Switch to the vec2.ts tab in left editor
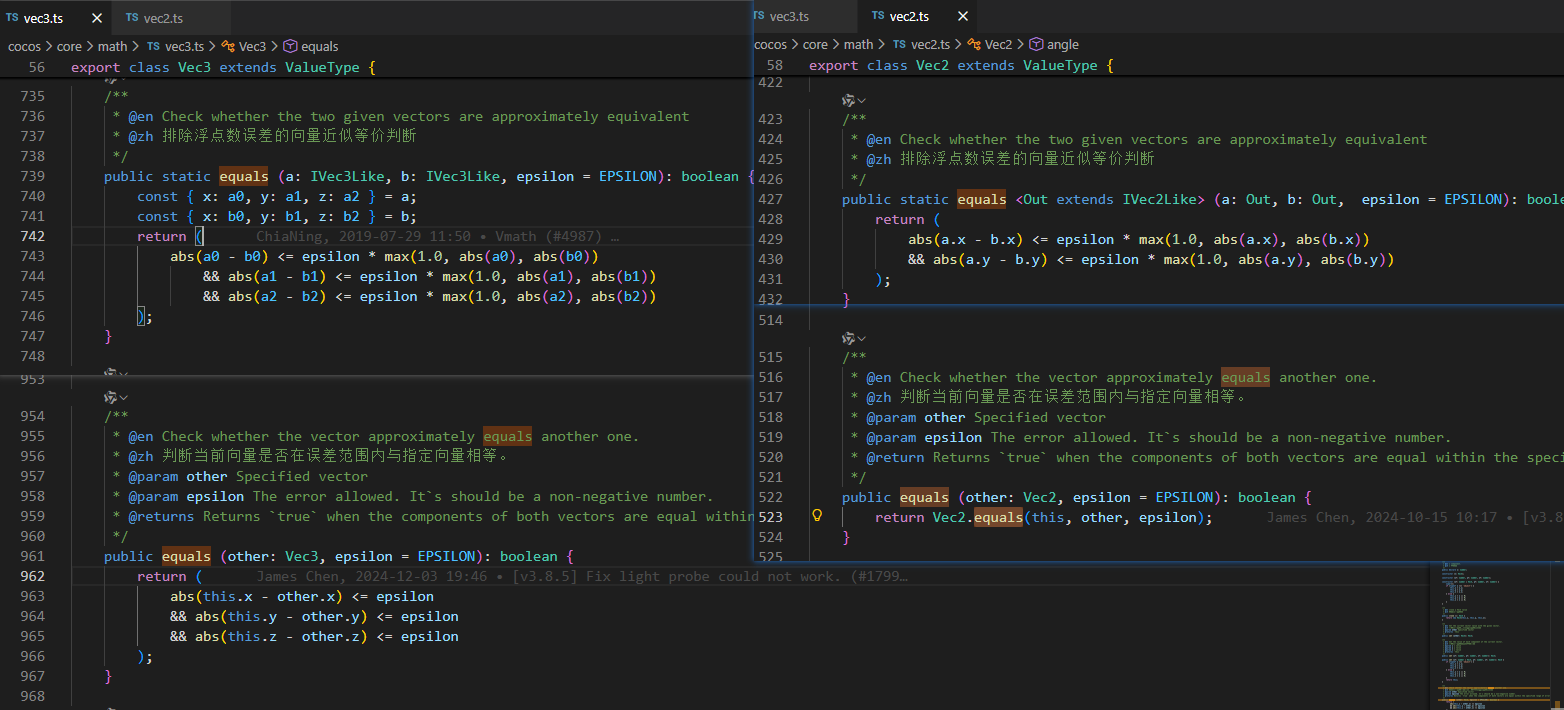The height and width of the screenshot is (710, 1564). (x=162, y=18)
